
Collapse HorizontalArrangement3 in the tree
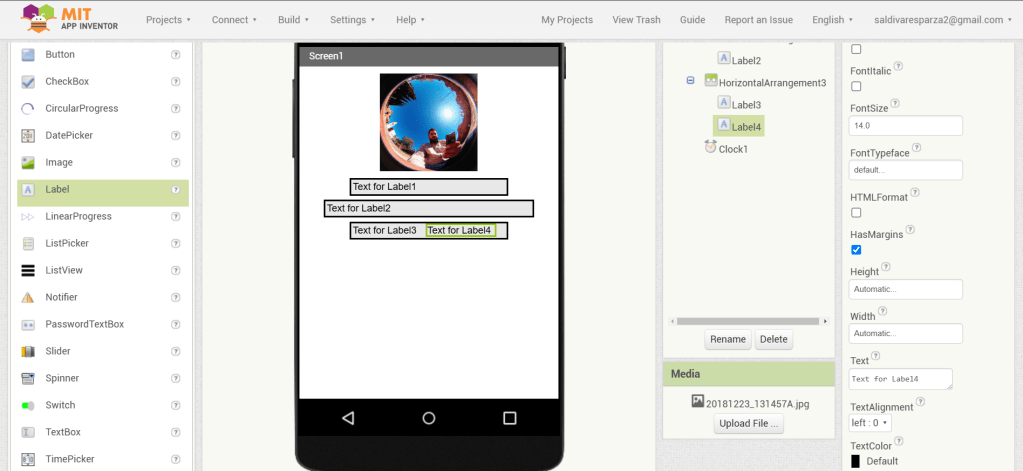[x=690, y=81]
